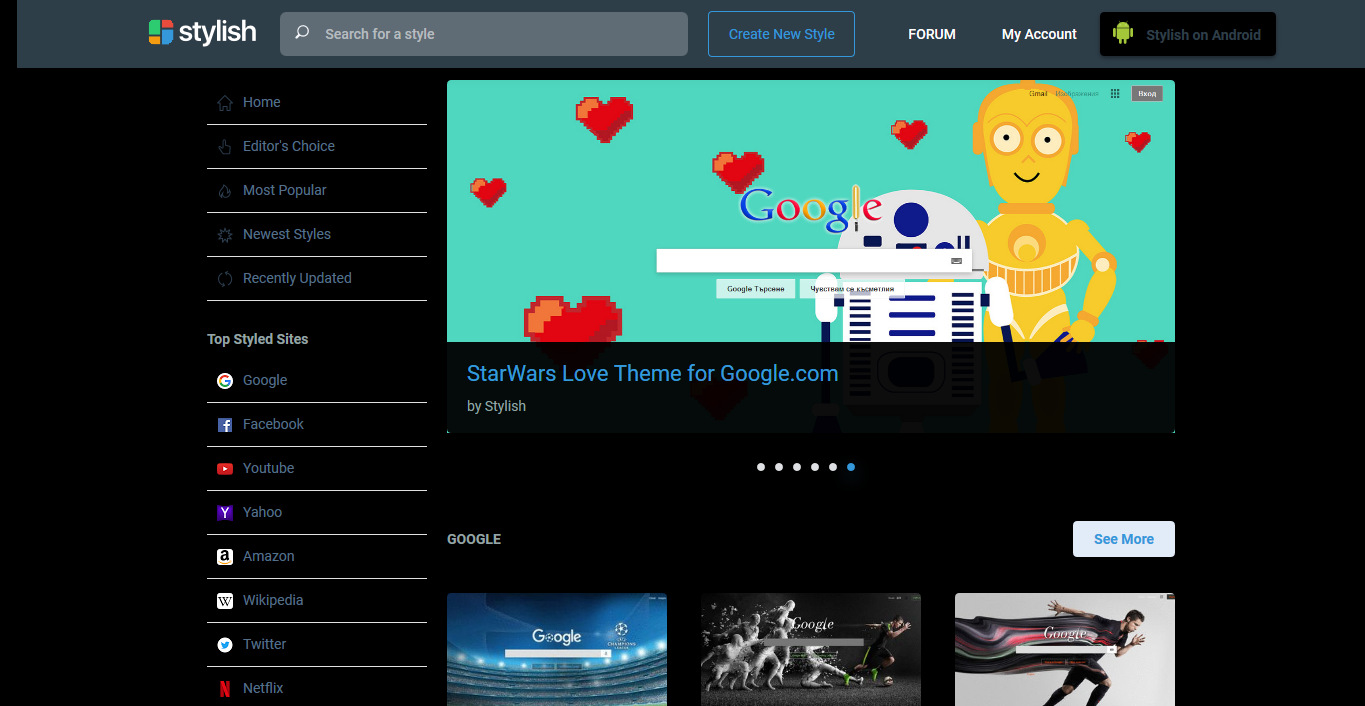
Task: Select the third carousel dot
Action: tap(797, 467)
